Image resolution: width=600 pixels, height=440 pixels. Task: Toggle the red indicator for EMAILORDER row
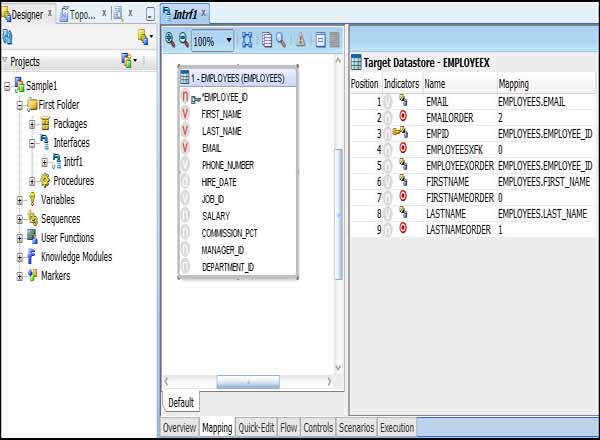pyautogui.click(x=402, y=117)
